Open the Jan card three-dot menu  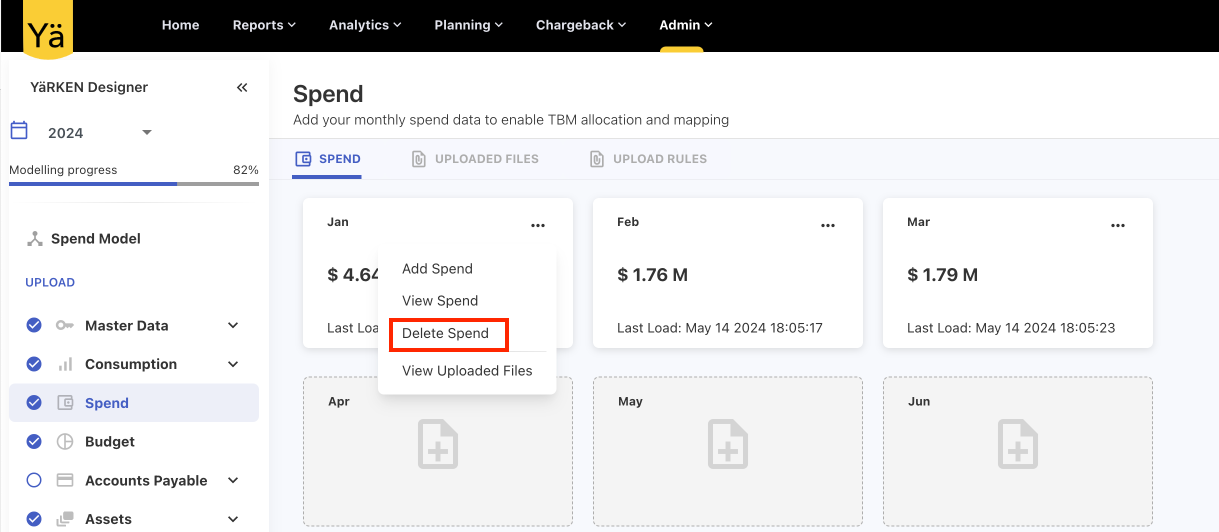[x=538, y=226]
